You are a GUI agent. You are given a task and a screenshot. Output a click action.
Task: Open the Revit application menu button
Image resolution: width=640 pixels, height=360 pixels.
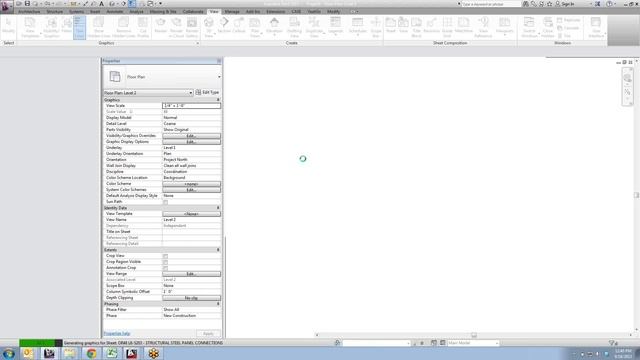[x=7, y=6]
